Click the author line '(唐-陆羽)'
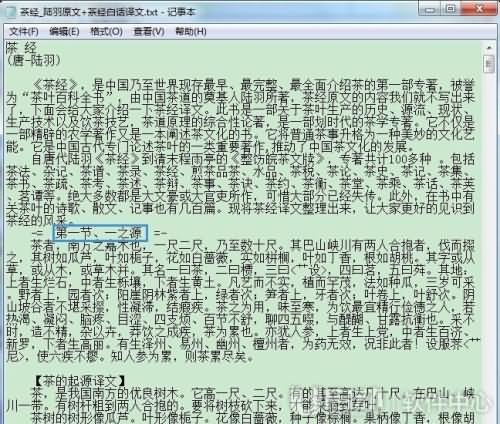This screenshot has height=424, width=500. (34, 60)
